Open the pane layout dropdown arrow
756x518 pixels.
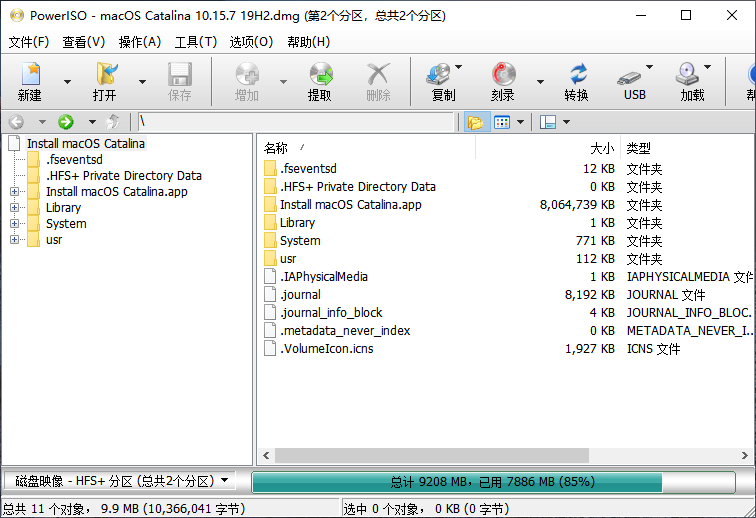pyautogui.click(x=567, y=122)
